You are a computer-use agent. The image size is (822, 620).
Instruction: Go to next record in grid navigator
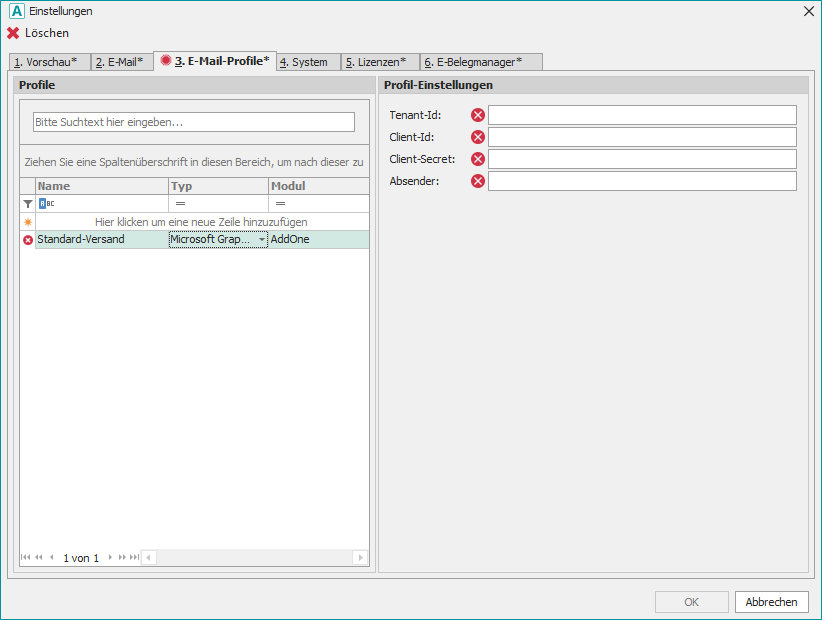[110, 557]
